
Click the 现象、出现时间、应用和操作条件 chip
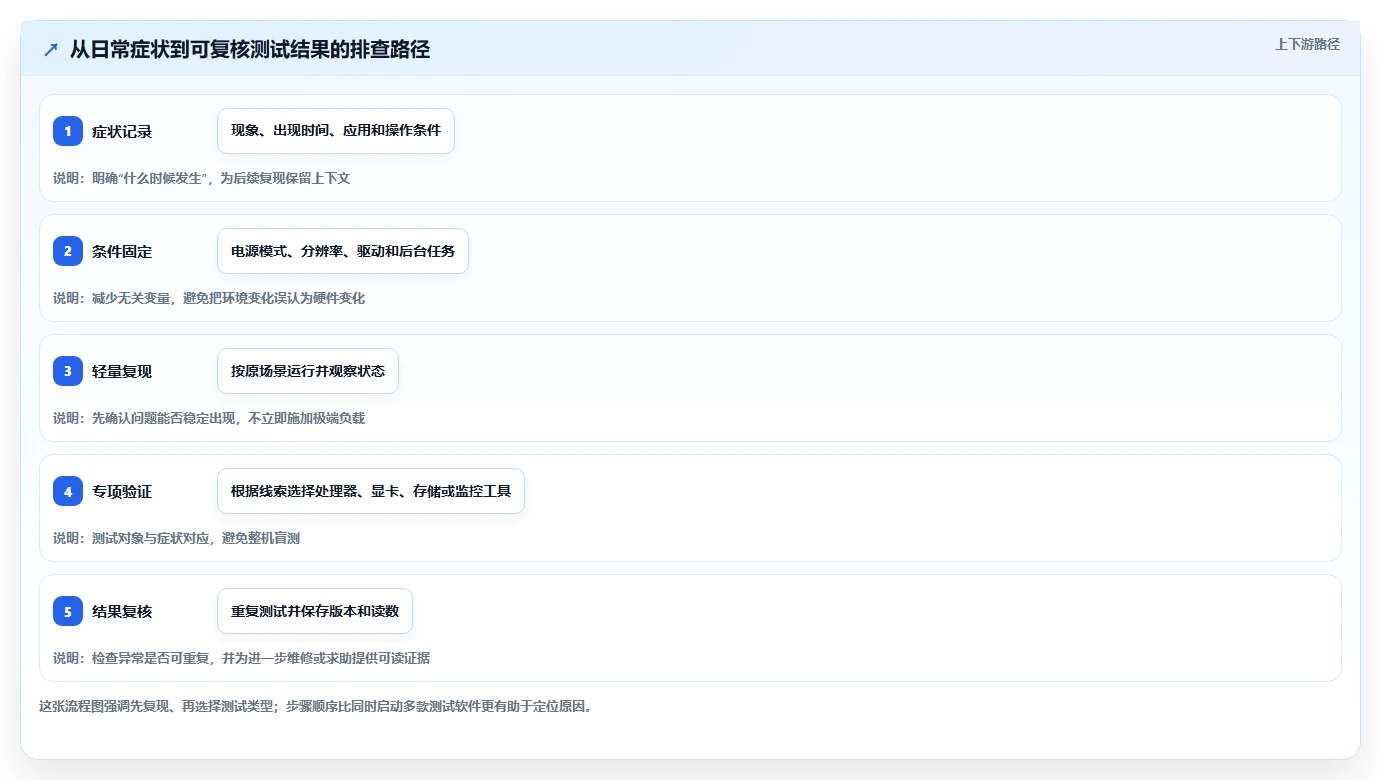pyautogui.click(x=336, y=131)
